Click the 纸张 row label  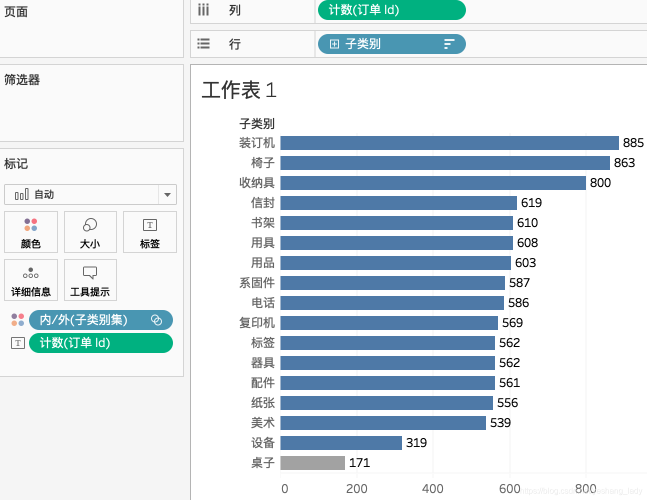pyautogui.click(x=263, y=403)
